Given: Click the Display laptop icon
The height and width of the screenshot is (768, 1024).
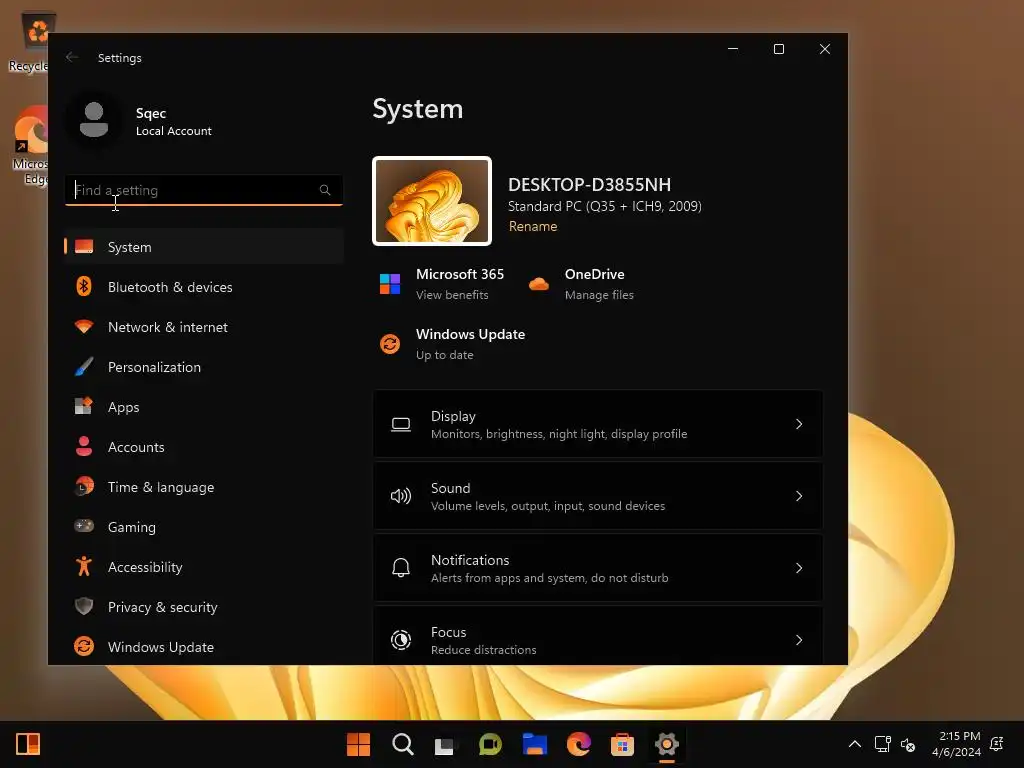Looking at the screenshot, I should pos(401,424).
